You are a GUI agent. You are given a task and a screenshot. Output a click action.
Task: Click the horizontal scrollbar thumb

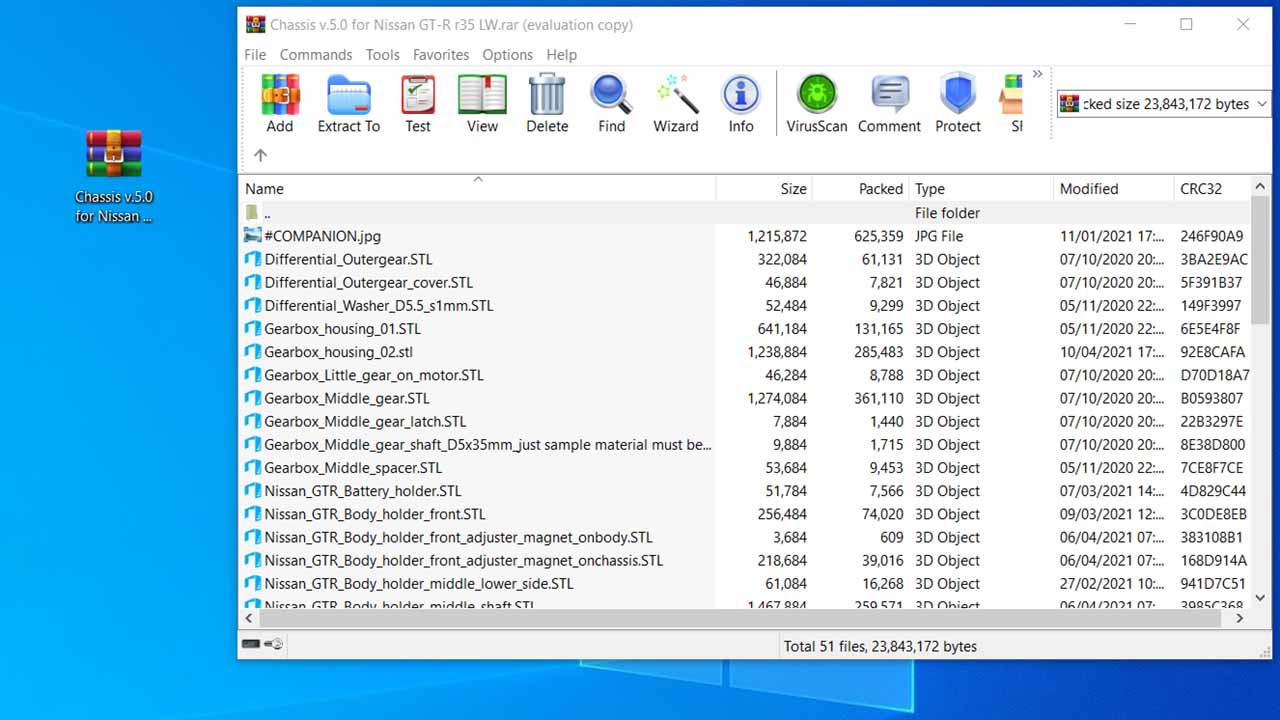pos(741,618)
